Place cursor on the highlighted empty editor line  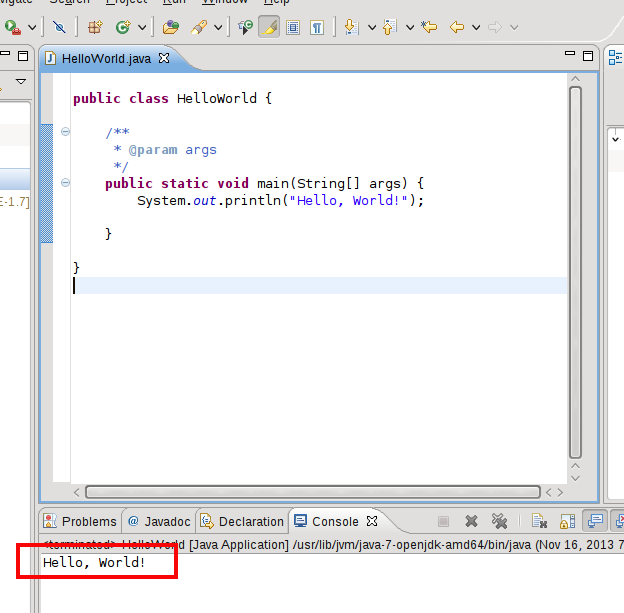[319, 285]
